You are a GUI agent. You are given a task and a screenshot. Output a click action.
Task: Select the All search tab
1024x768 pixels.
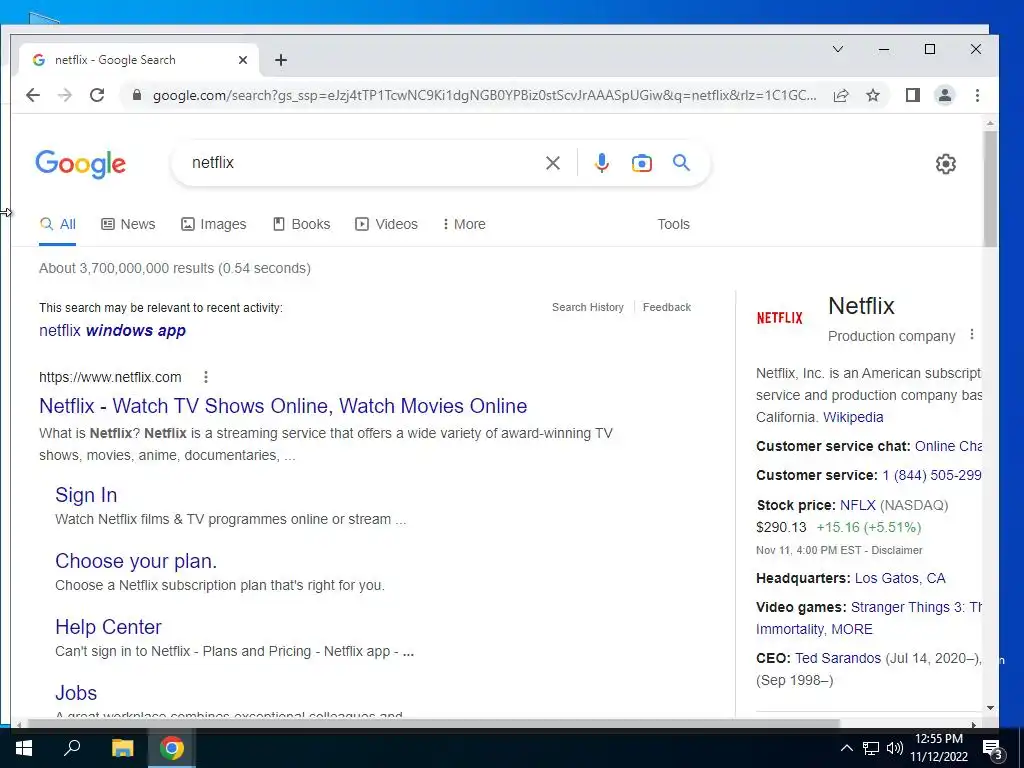58,224
